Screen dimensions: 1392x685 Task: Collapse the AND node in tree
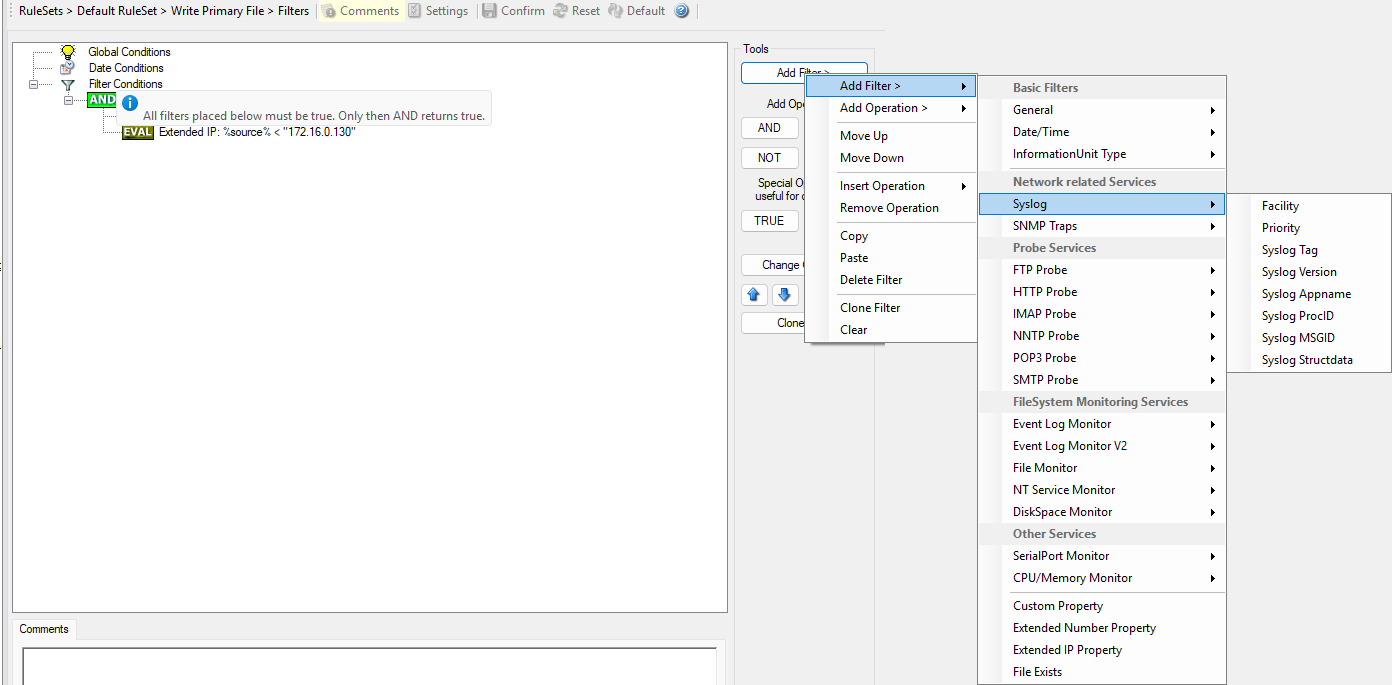69,100
